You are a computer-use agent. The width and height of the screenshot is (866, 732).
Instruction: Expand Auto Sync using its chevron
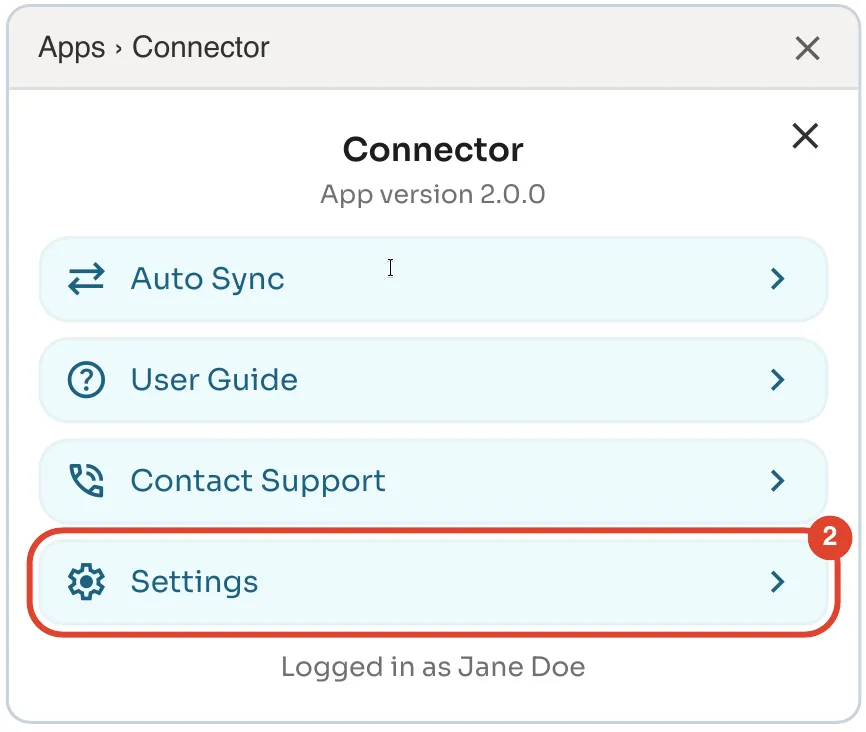(778, 278)
